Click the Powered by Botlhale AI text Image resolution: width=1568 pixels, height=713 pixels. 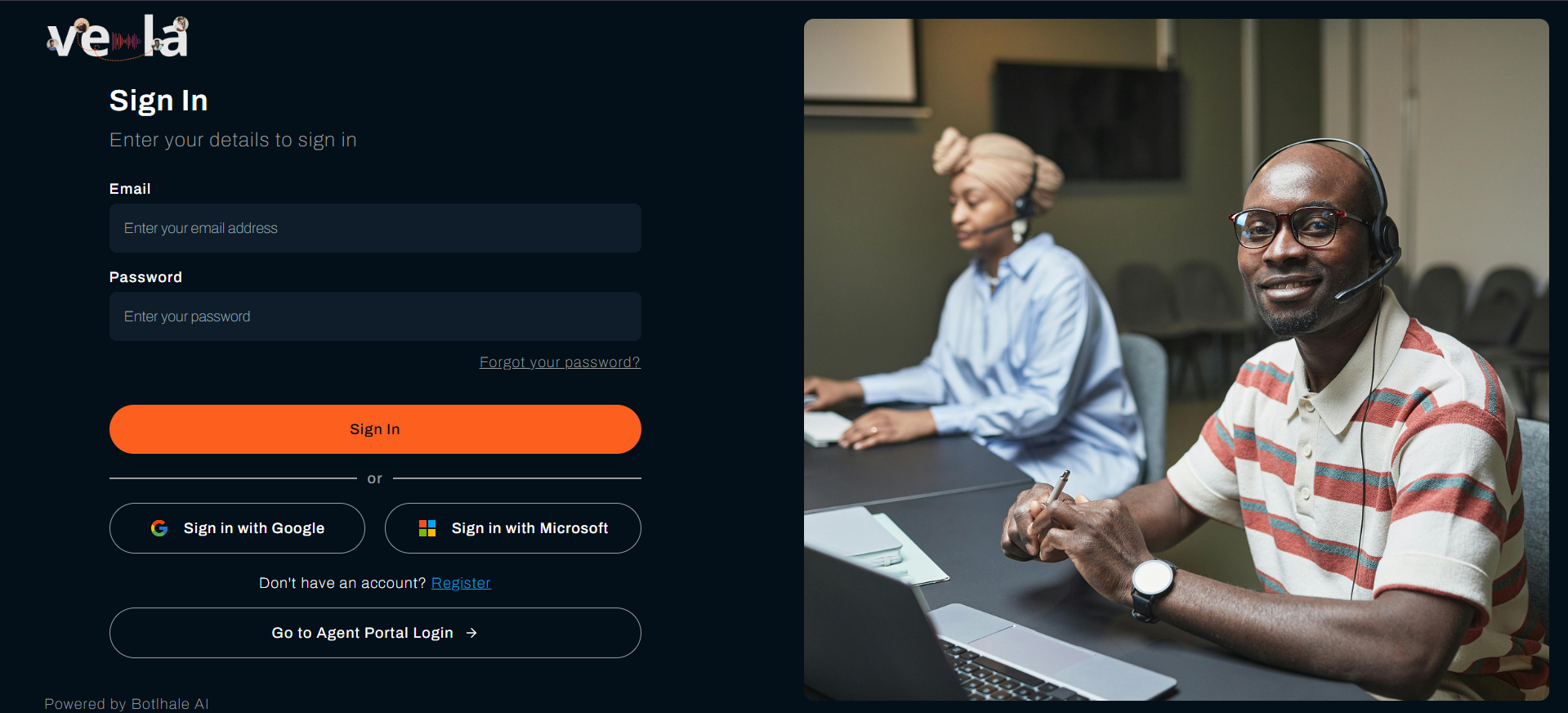[x=127, y=703]
